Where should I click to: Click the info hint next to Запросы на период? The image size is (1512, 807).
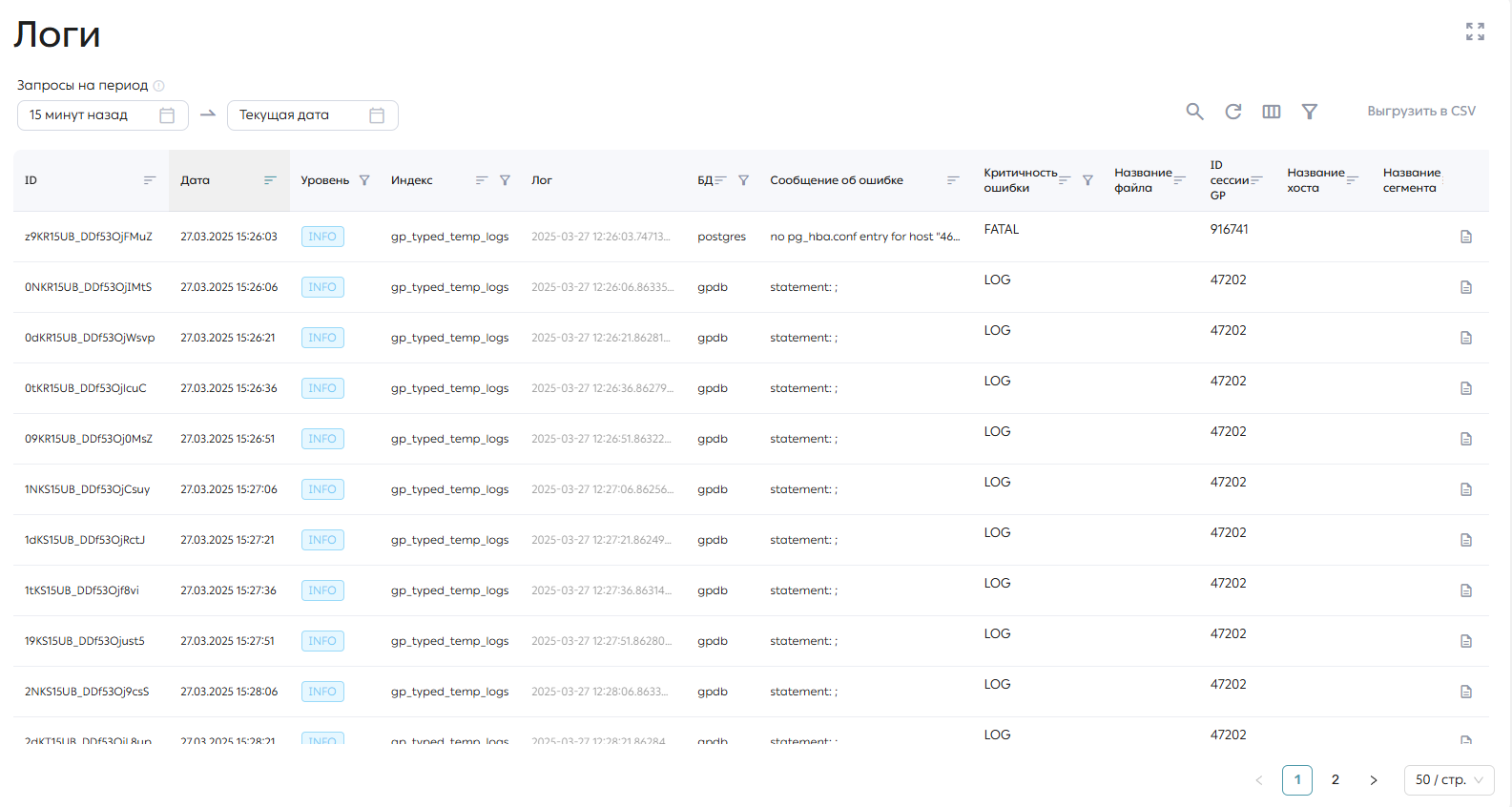159,86
